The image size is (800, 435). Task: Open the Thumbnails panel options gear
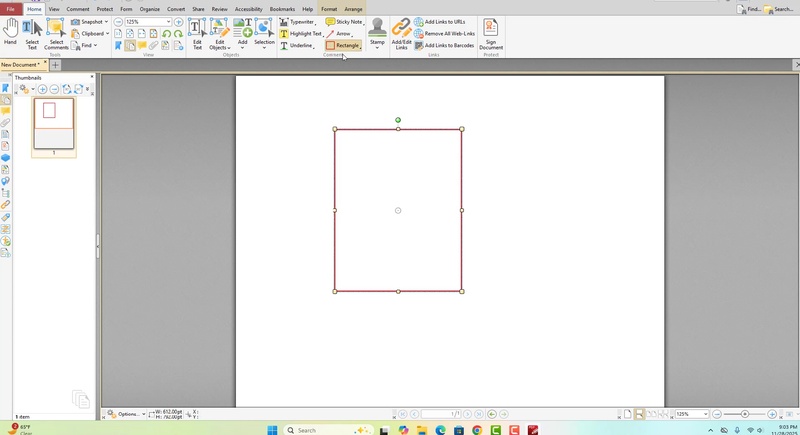tap(25, 89)
